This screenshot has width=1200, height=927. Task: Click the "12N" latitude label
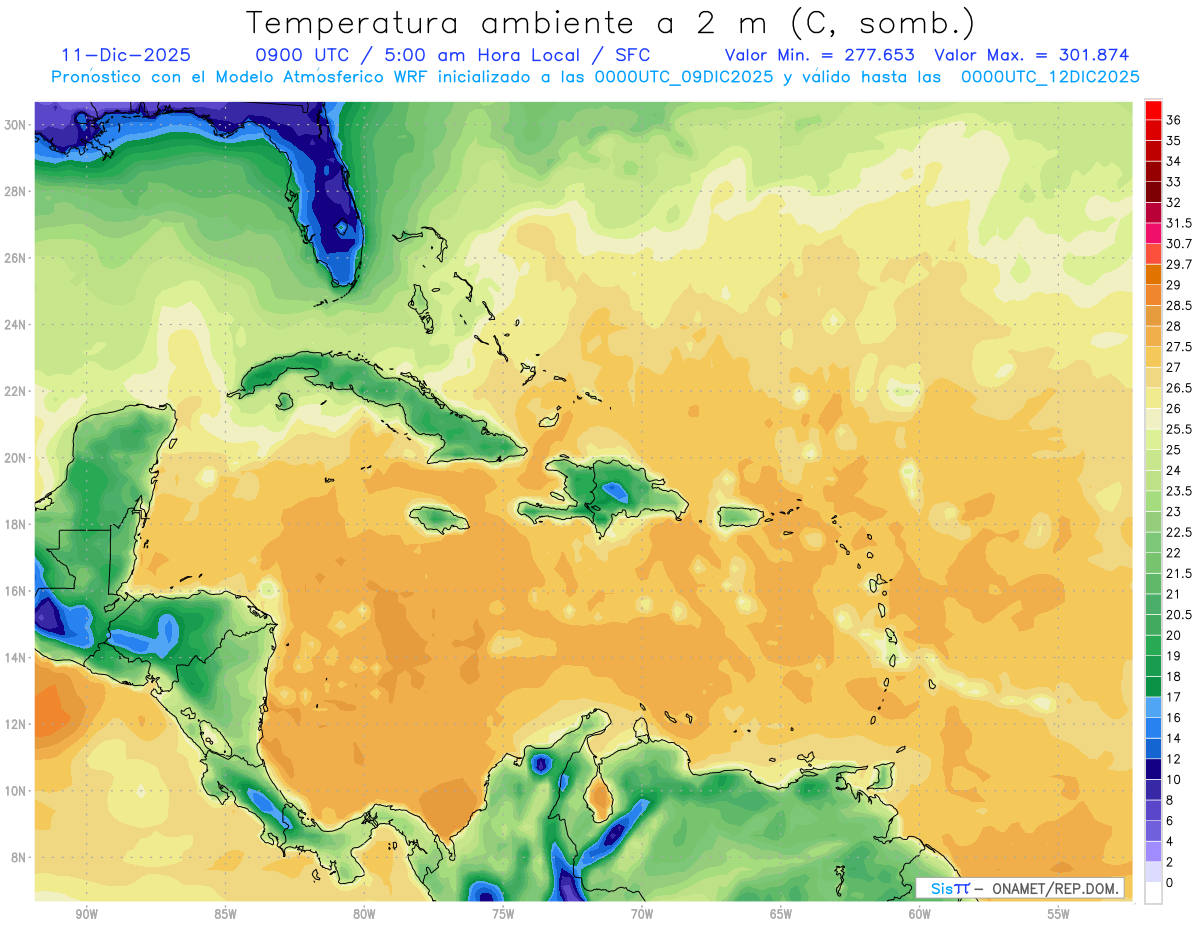15,724
